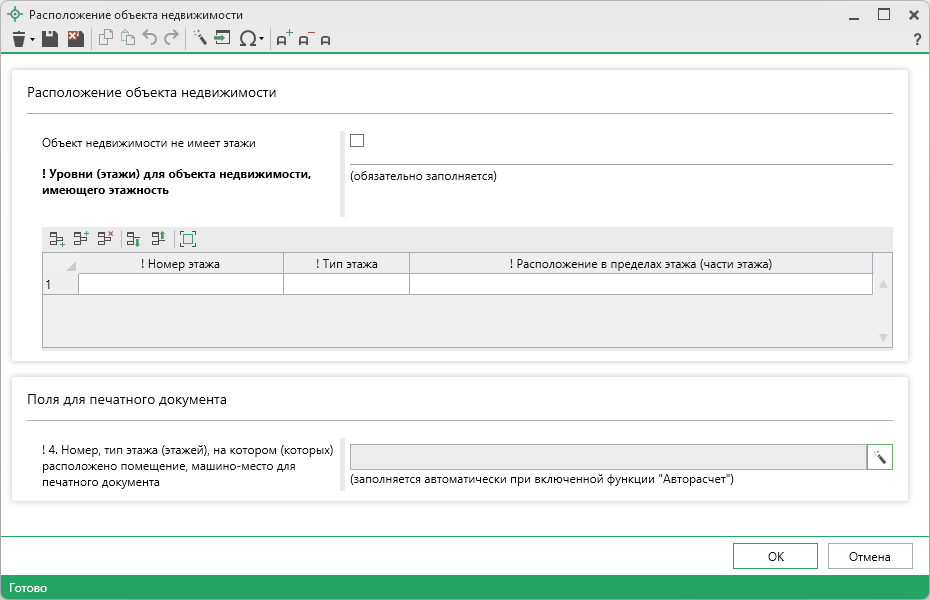Open the trash can dropdown arrow
This screenshot has width=930, height=600.
(x=32, y=40)
